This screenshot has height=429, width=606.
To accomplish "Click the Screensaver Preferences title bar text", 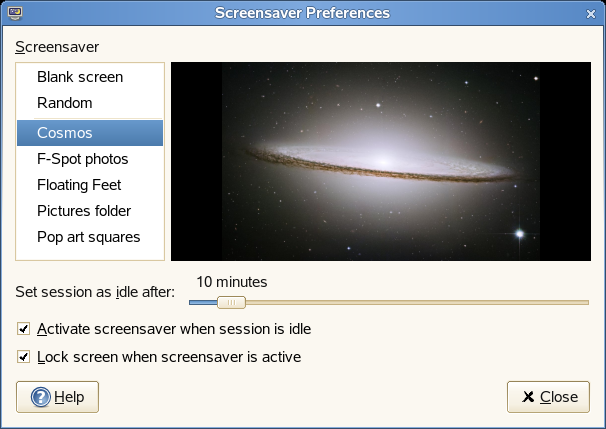I will [303, 14].
